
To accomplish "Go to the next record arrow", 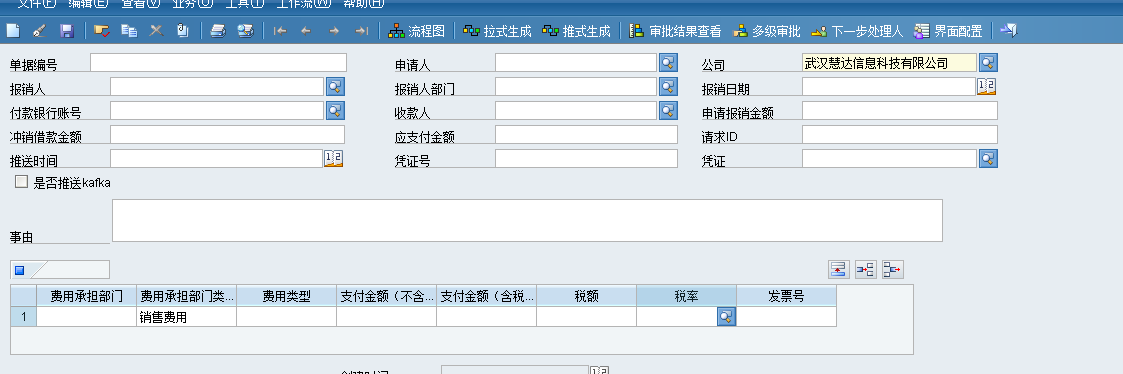I will click(334, 31).
